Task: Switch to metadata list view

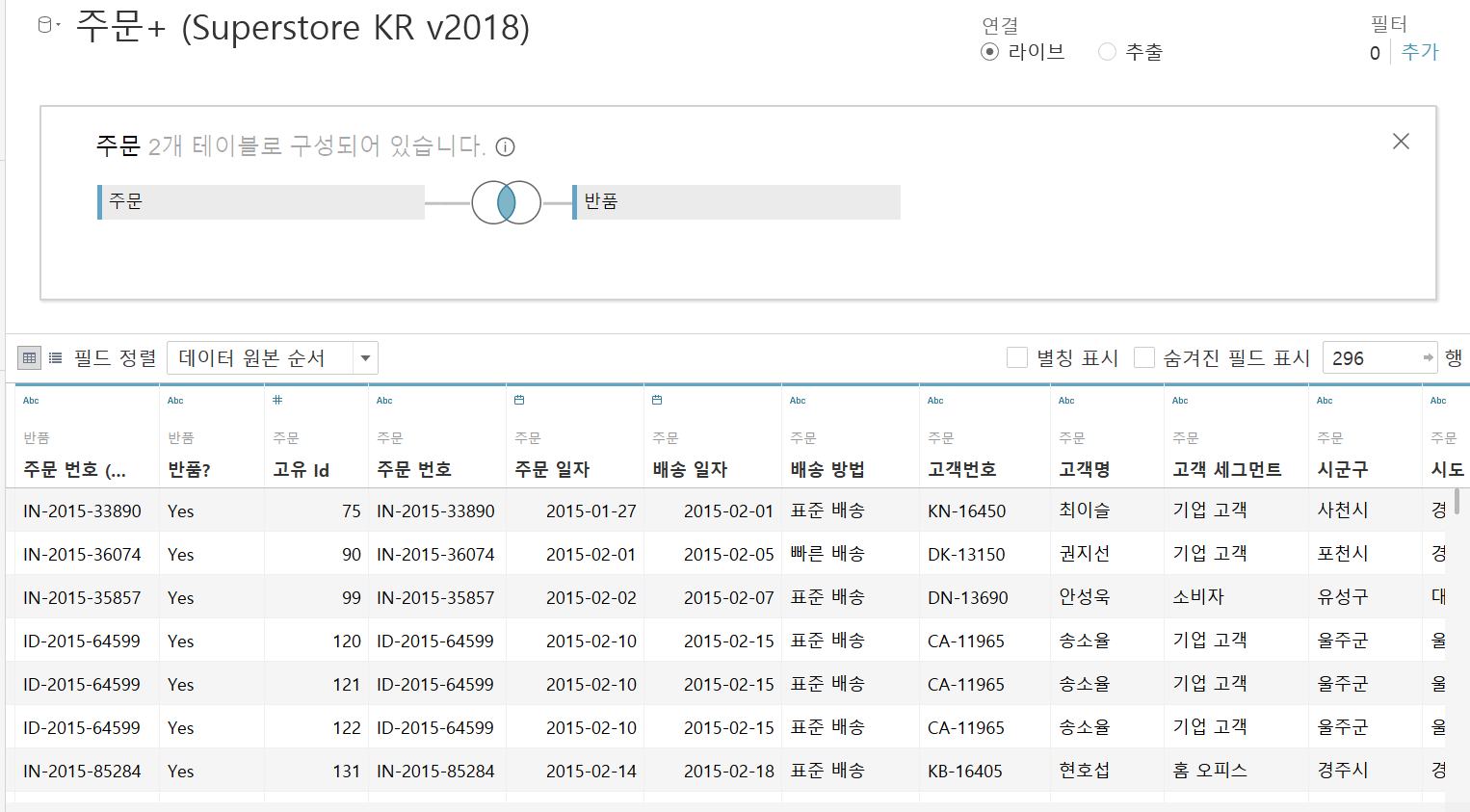Action: click(56, 358)
